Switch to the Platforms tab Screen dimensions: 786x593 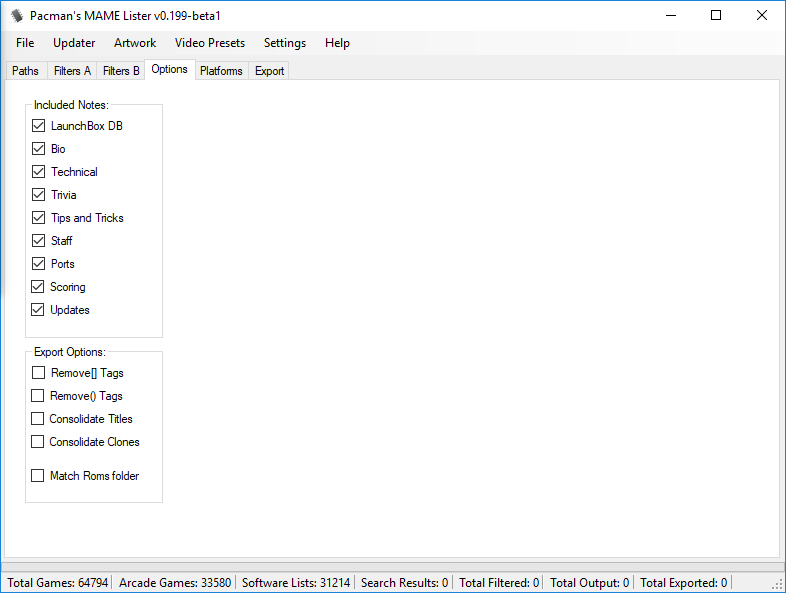coord(221,71)
